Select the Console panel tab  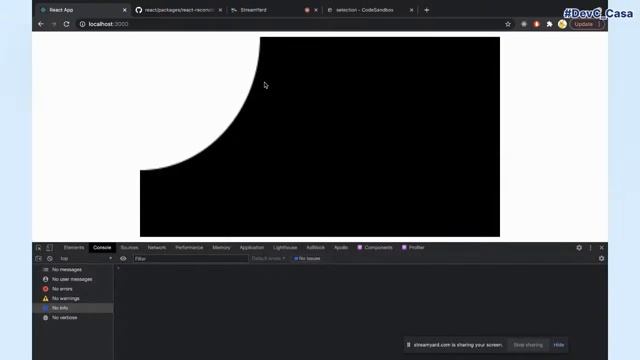point(102,248)
